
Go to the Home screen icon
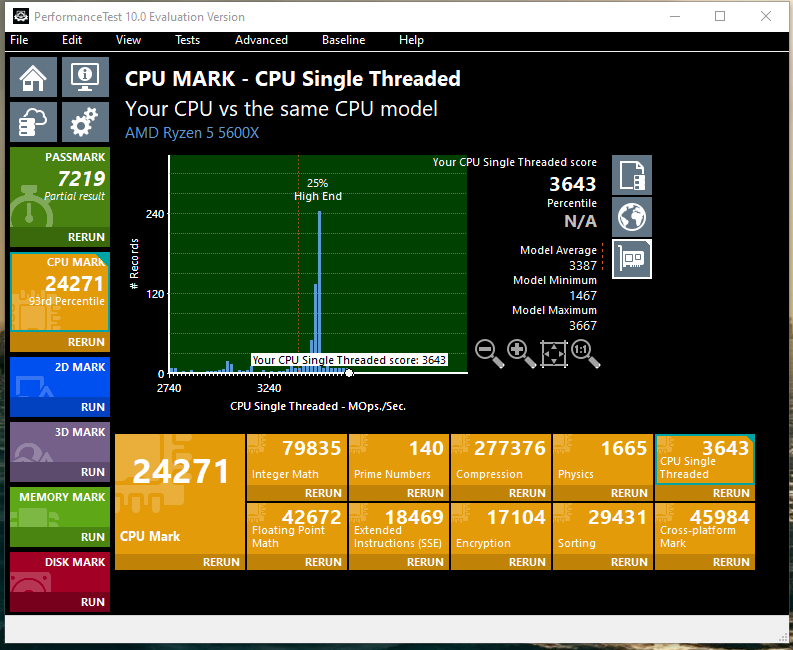[x=33, y=77]
